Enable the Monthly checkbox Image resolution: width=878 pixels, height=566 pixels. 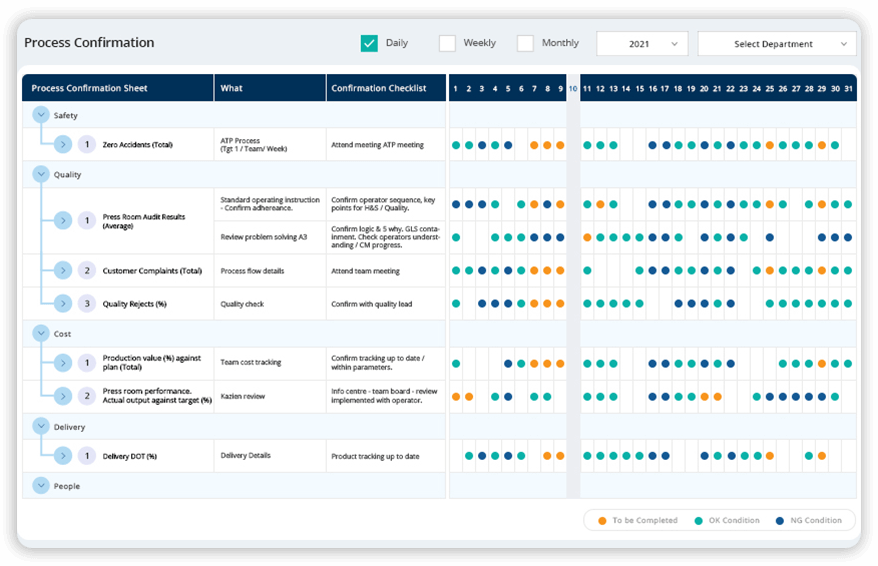tap(525, 44)
